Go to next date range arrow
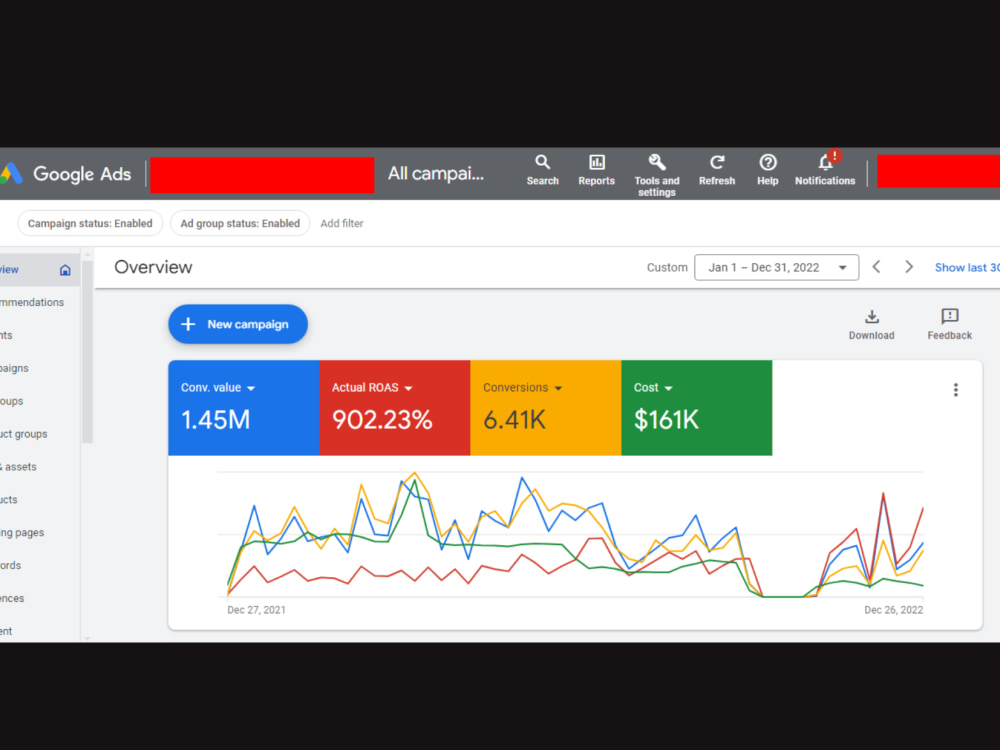 909,267
